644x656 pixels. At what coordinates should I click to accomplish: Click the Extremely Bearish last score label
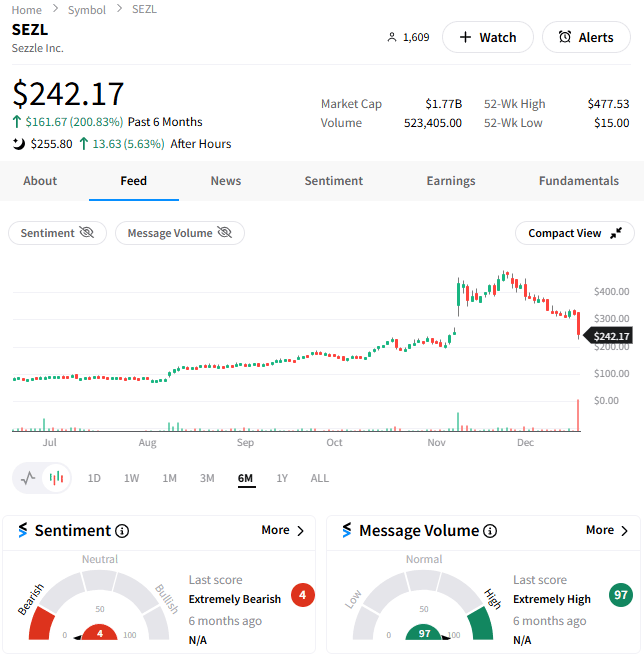click(234, 599)
